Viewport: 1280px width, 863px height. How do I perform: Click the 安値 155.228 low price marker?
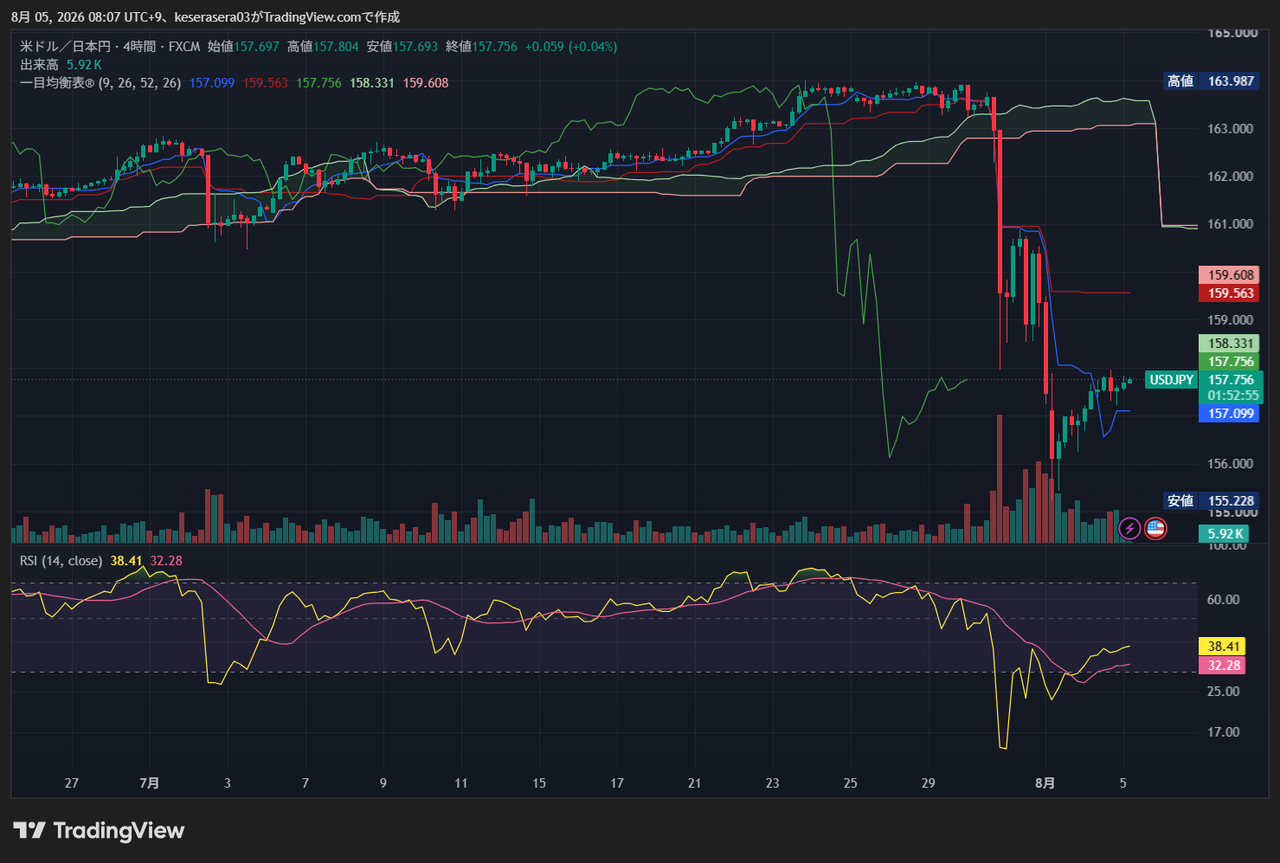(x=1210, y=501)
